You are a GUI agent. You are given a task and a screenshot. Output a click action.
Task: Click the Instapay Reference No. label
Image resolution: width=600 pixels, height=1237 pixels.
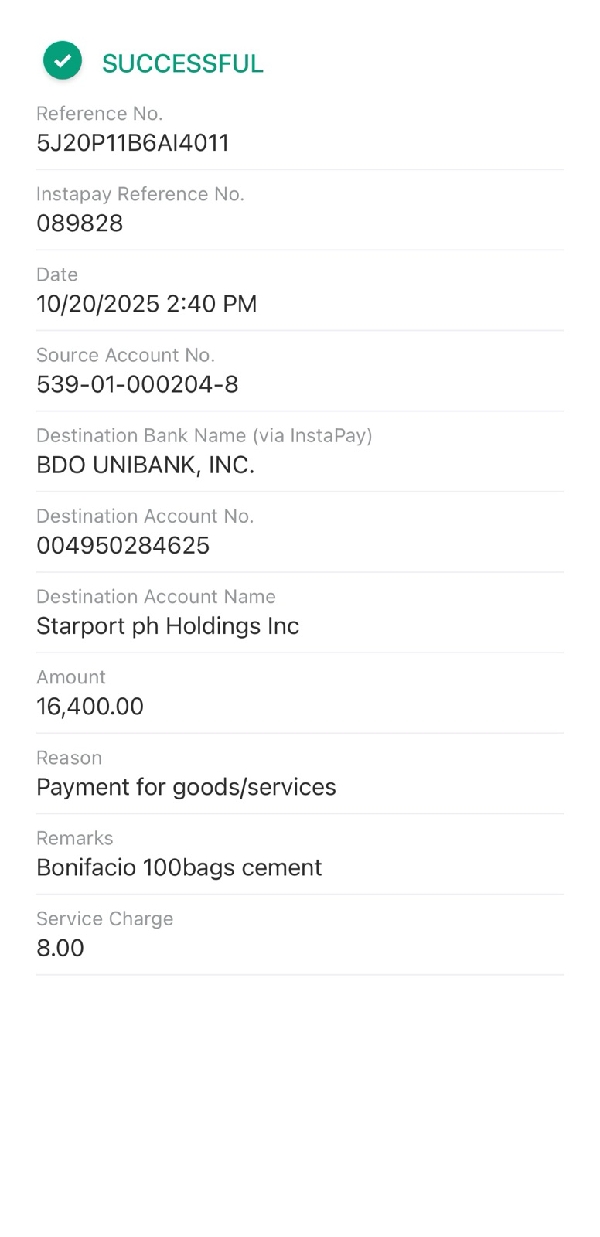[x=140, y=194]
